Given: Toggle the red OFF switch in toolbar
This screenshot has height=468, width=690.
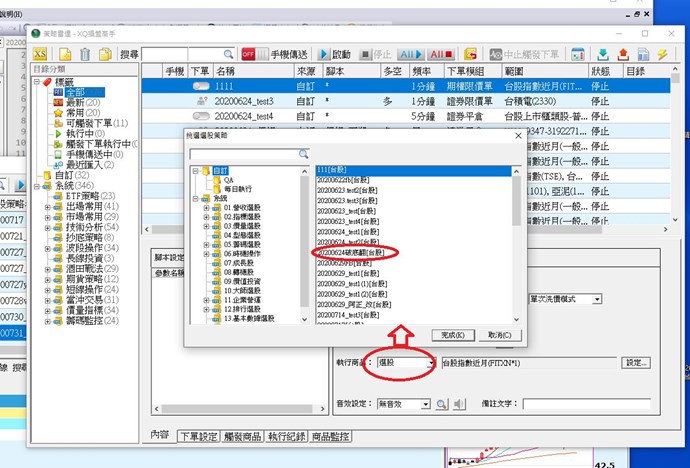Looking at the screenshot, I should click(x=248, y=54).
